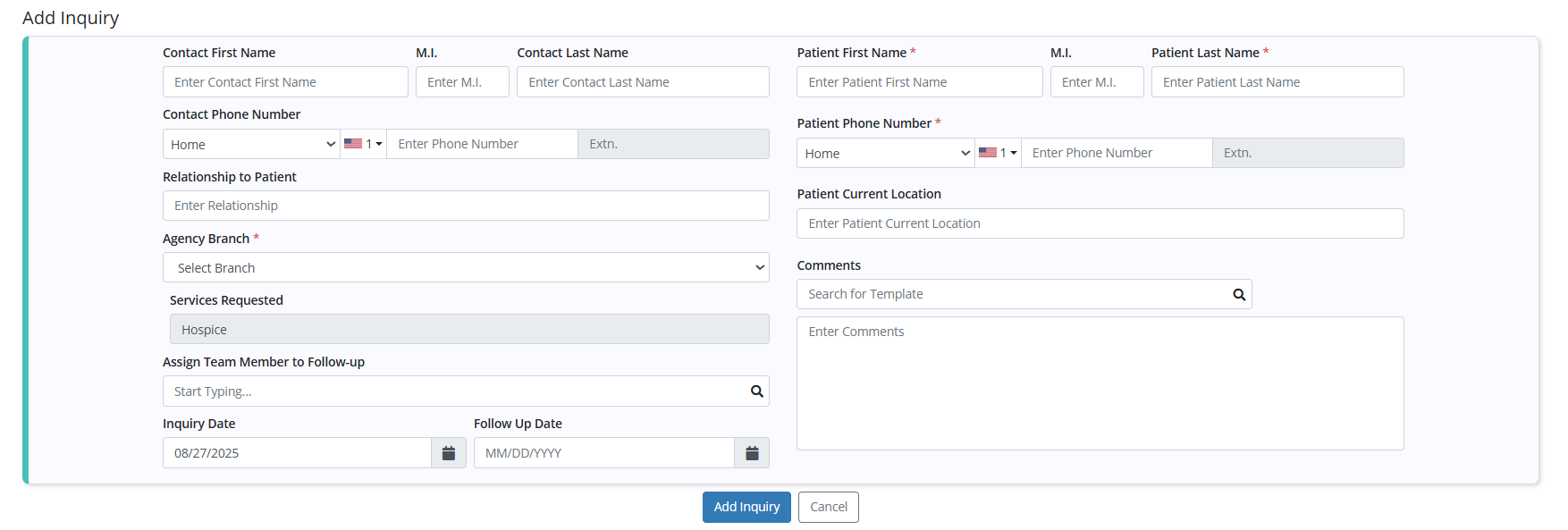Open patient phone country code flag selector
Image resolution: width=1568 pixels, height=530 pixels.
[998, 153]
